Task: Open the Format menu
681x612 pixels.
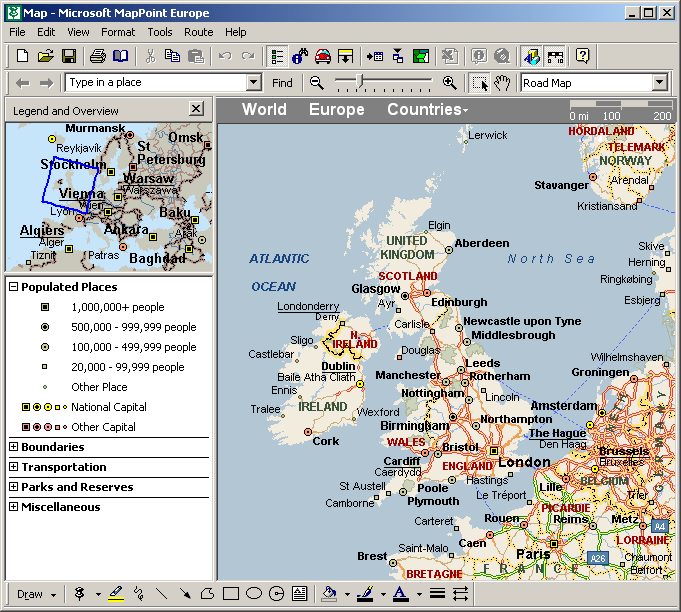Action: 118,32
